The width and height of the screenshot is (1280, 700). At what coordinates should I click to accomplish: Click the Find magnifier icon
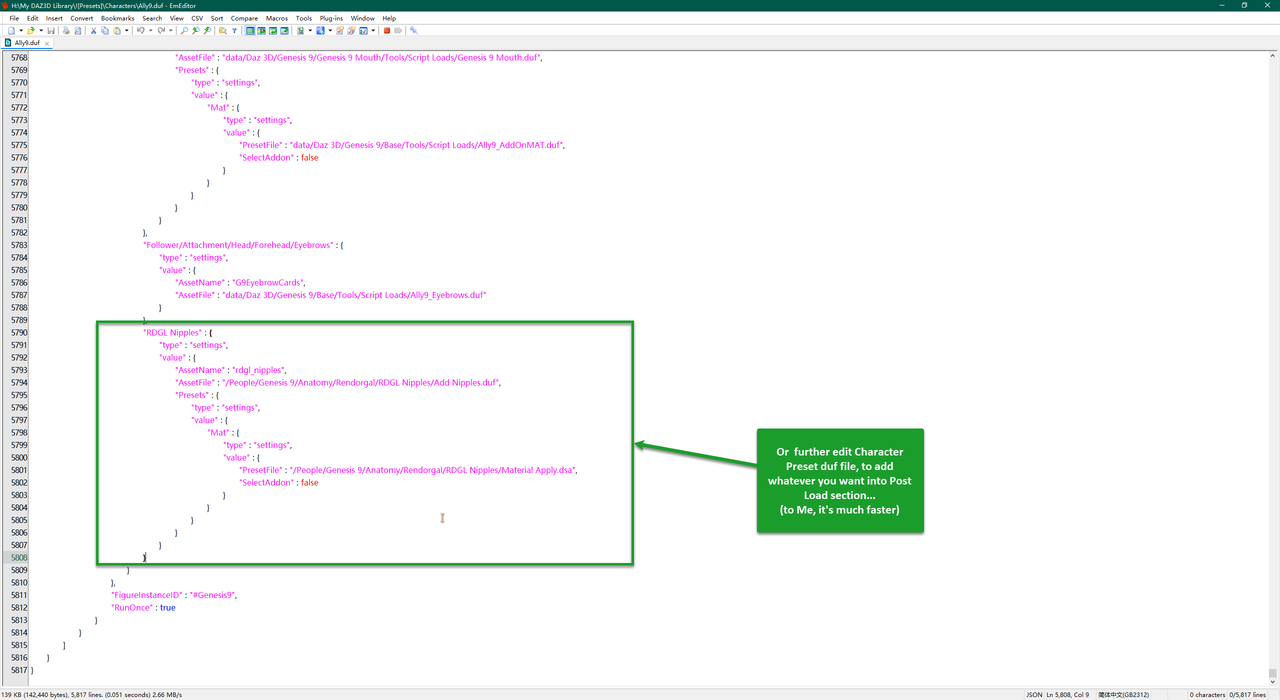point(184,30)
